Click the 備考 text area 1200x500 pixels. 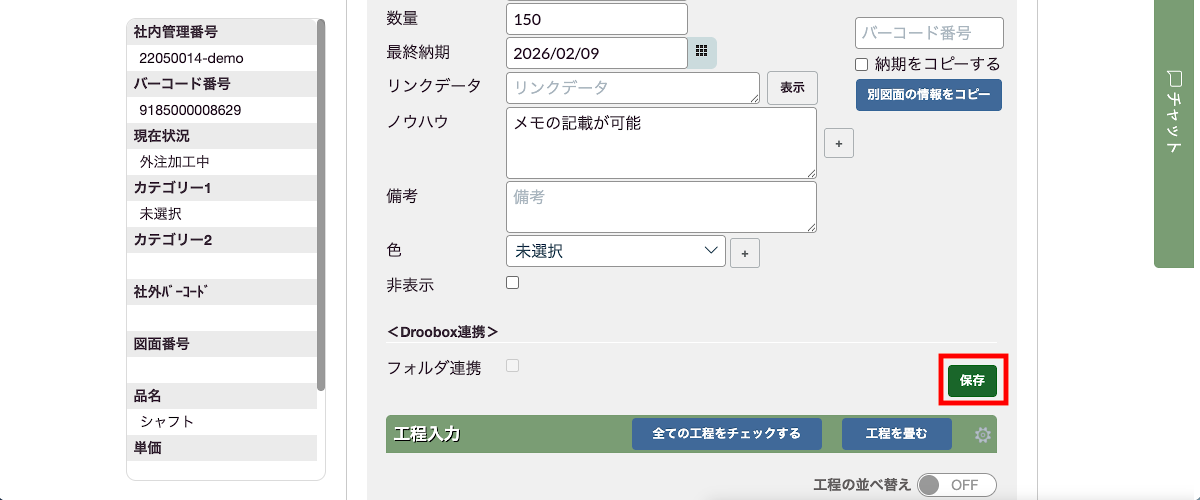[661, 207]
